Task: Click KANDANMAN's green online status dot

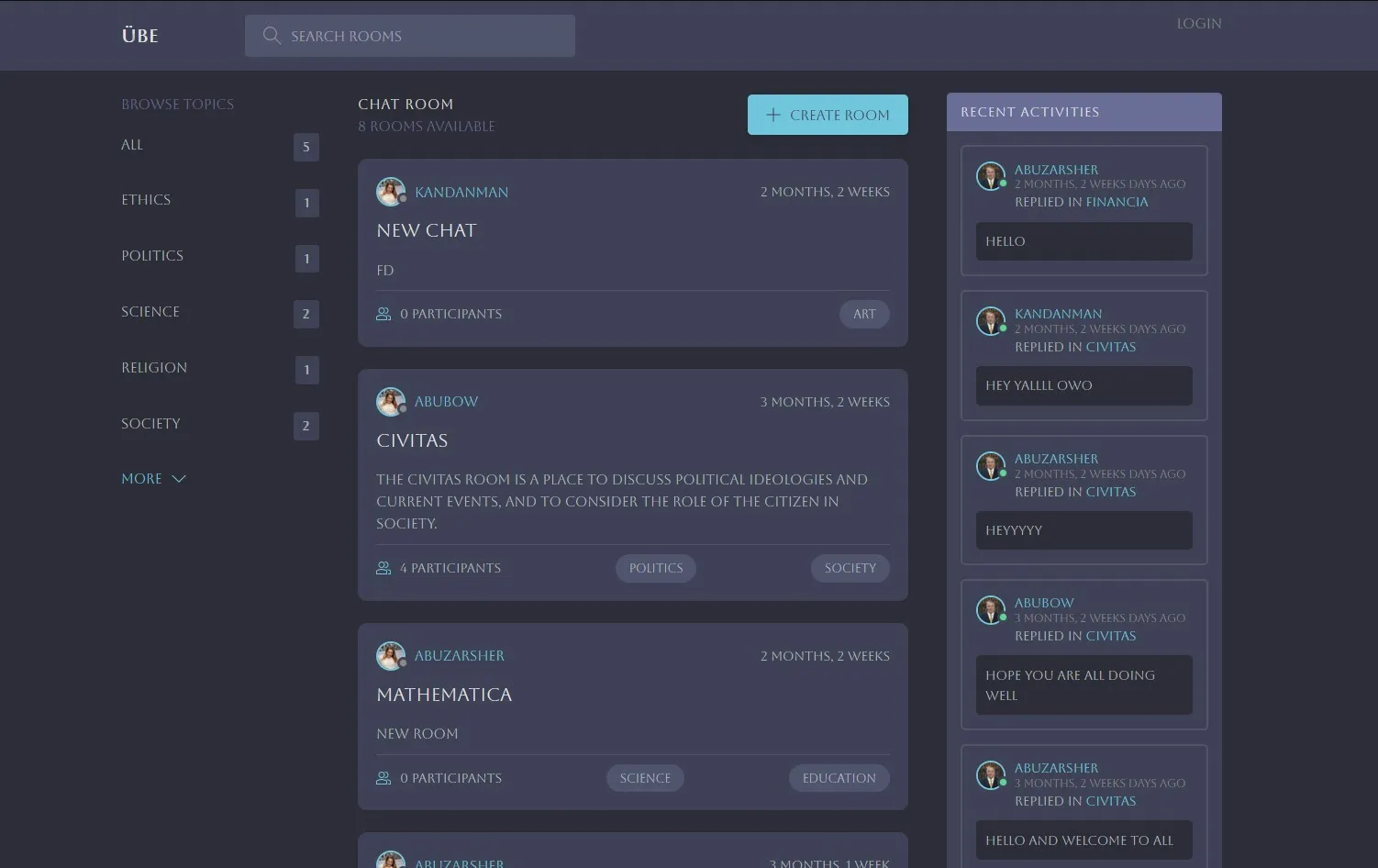Action: [1003, 328]
